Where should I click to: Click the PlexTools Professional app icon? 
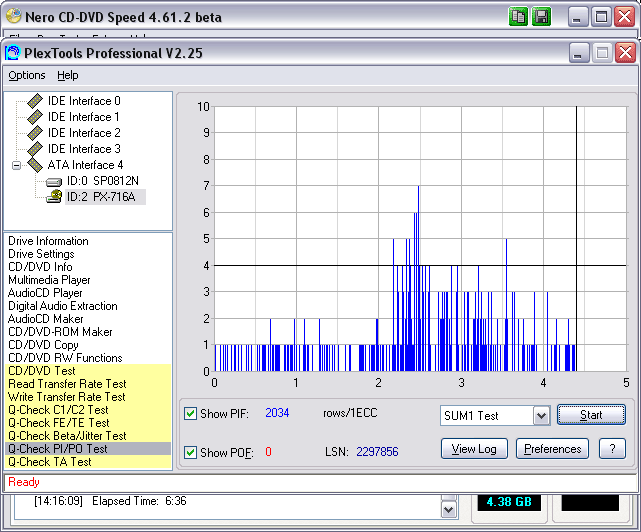13,53
